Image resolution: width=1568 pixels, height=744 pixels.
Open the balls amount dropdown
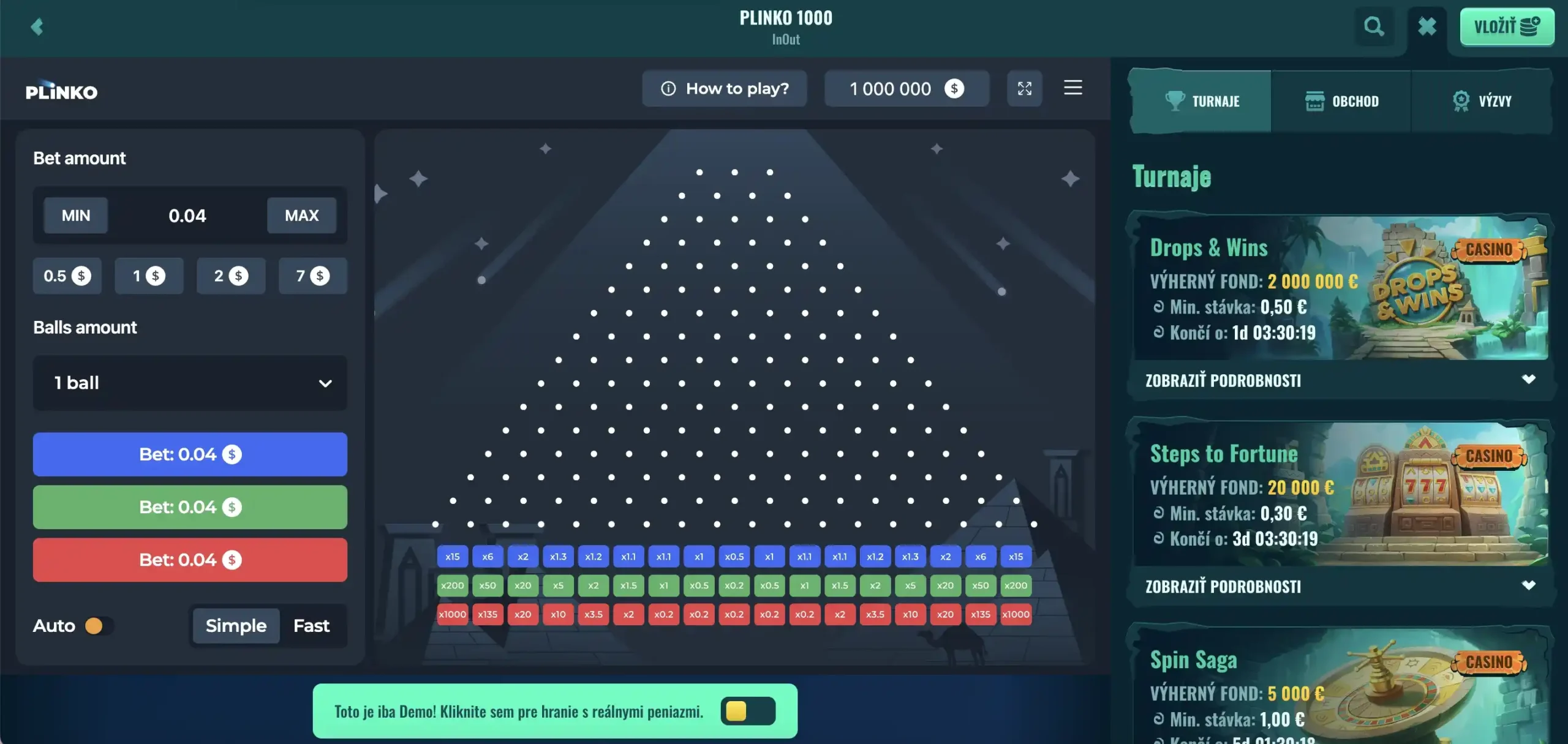click(190, 383)
